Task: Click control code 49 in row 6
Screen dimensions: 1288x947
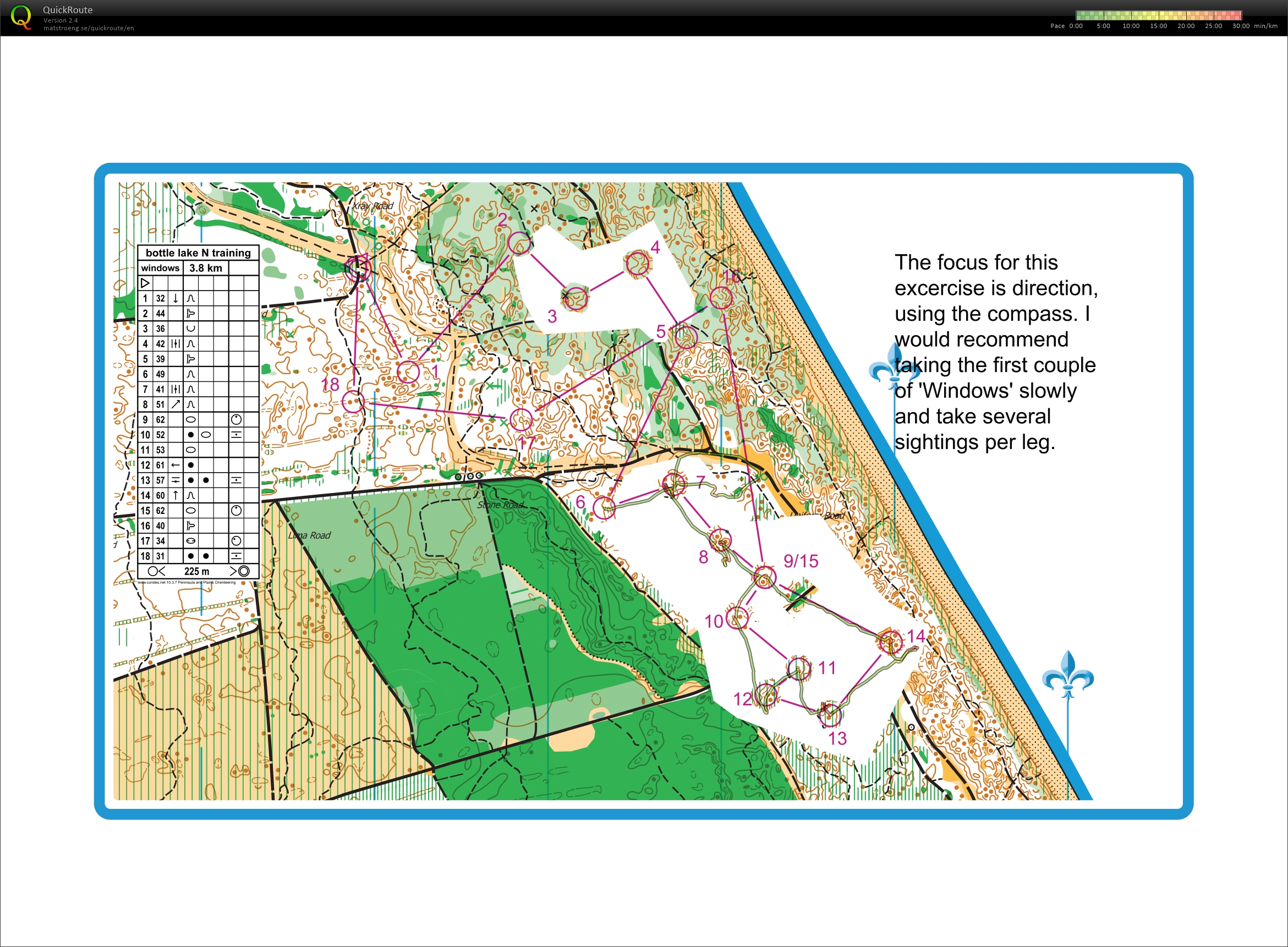Action: point(161,374)
